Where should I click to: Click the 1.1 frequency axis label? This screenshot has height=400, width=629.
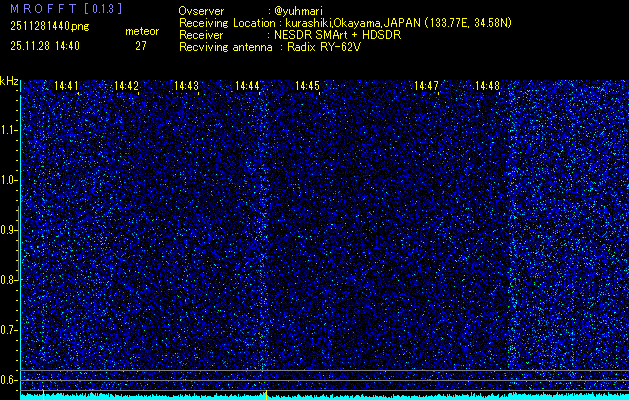pos(8,130)
